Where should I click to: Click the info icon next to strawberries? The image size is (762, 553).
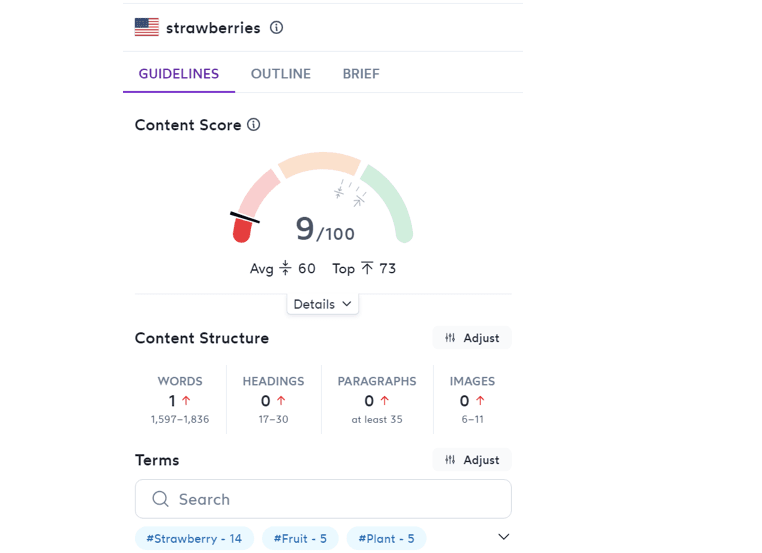pos(277,28)
